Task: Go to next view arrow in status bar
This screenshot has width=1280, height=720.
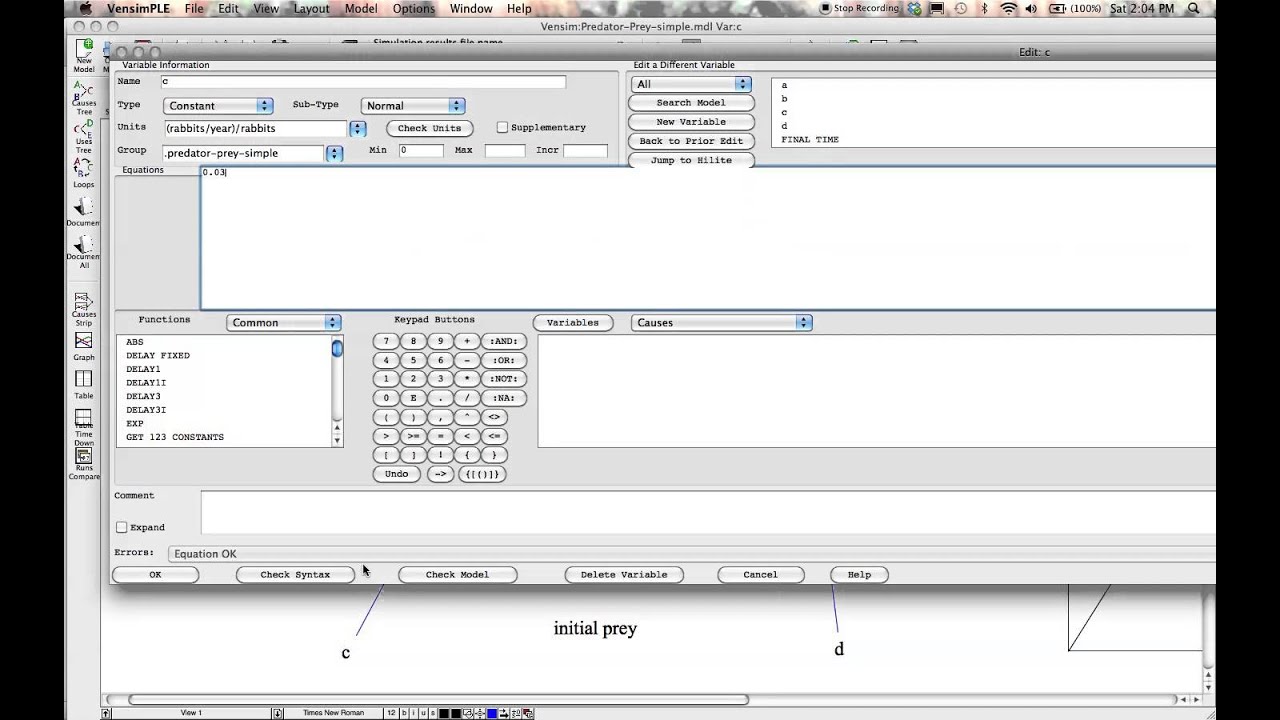Action: point(277,713)
